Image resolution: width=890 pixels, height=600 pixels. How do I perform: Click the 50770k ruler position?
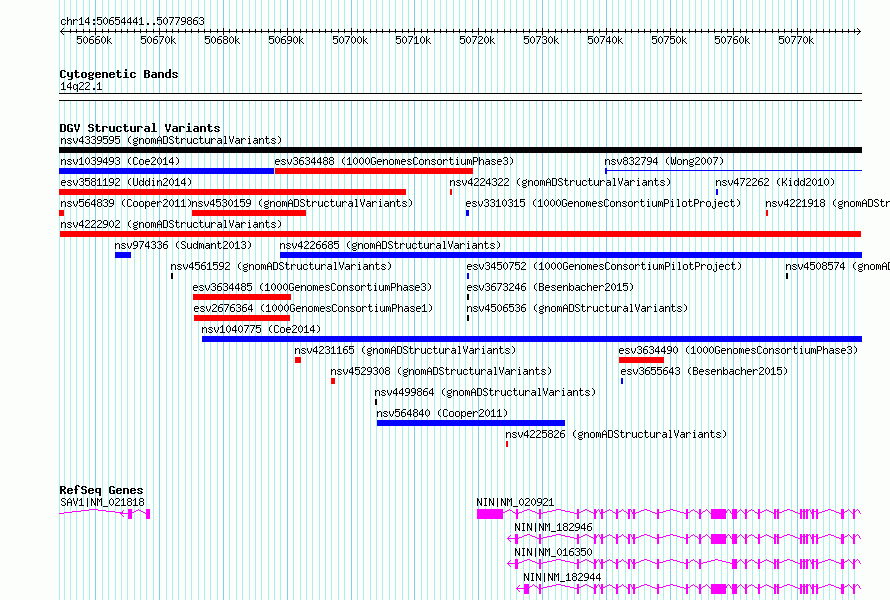pyautogui.click(x=796, y=40)
